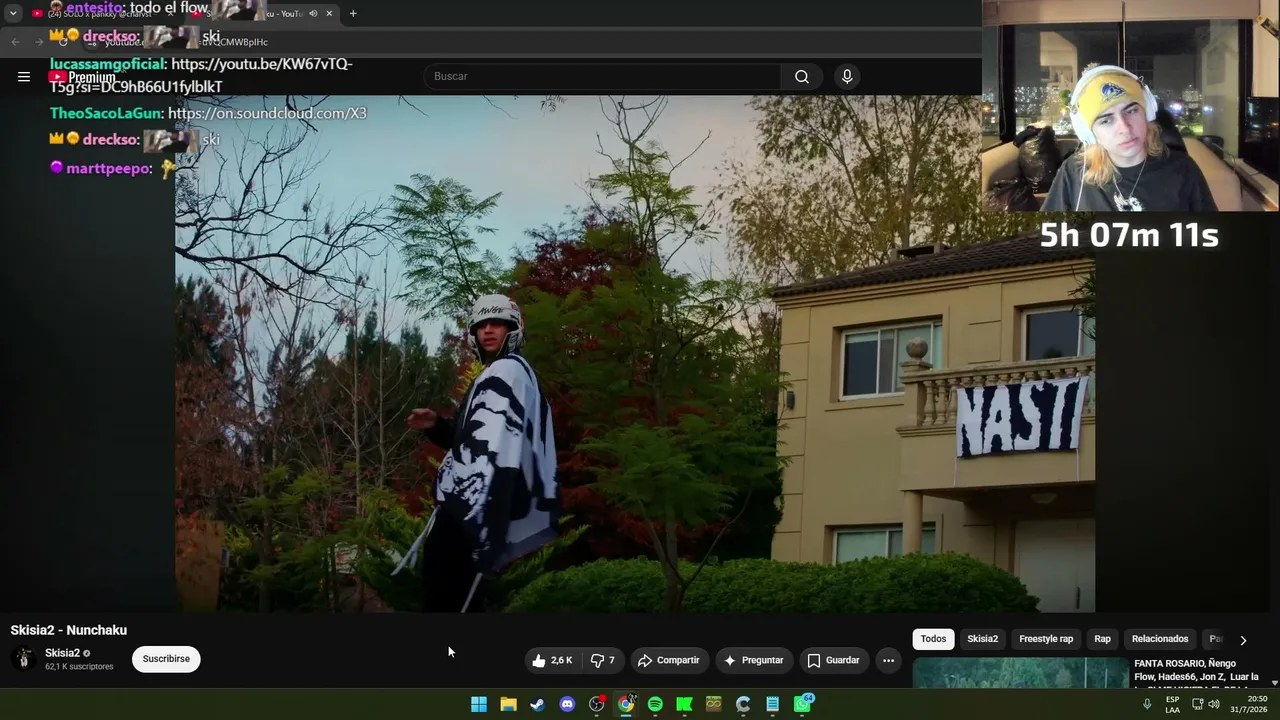
Task: Expand the Chrome tab search dropdown
Action: click(13, 13)
